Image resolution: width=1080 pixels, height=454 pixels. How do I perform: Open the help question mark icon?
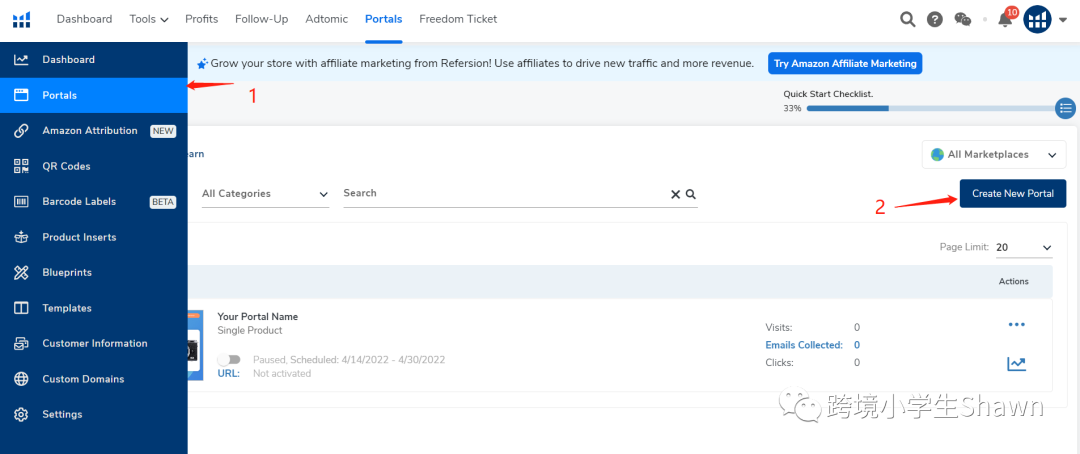[935, 19]
